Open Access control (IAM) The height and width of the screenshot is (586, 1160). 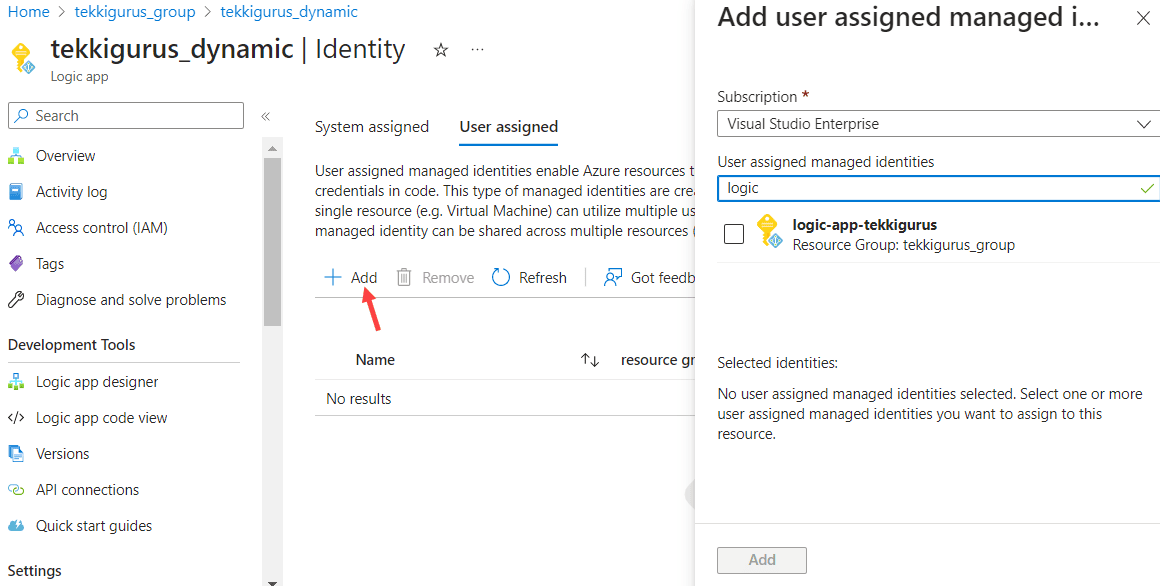(x=101, y=227)
